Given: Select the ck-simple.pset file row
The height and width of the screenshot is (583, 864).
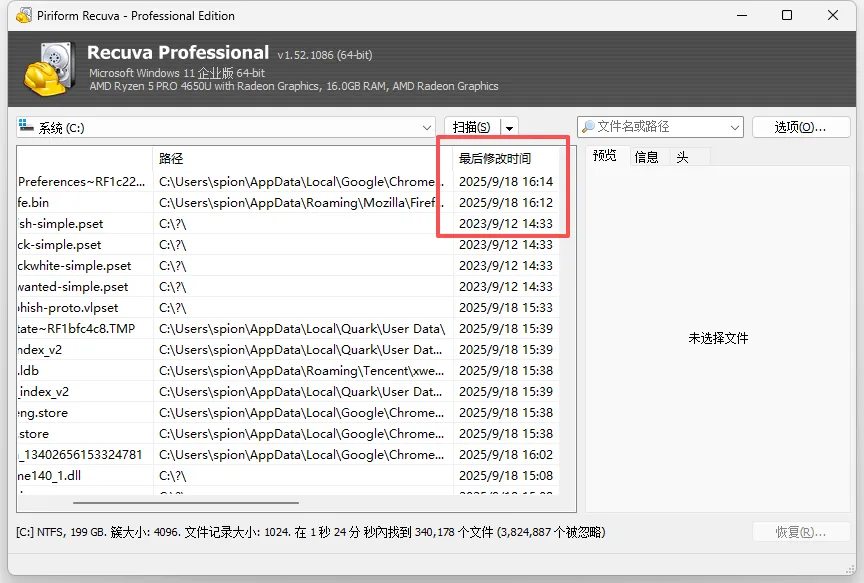Looking at the screenshot, I should click(x=288, y=245).
